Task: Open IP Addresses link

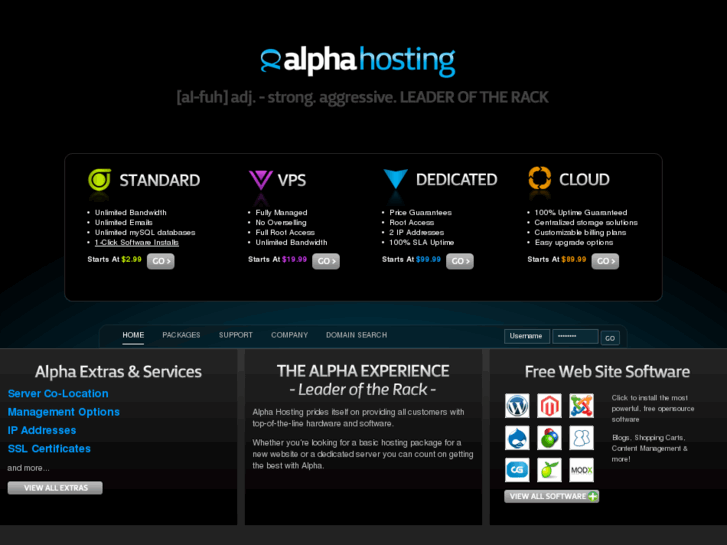Action: [x=42, y=430]
